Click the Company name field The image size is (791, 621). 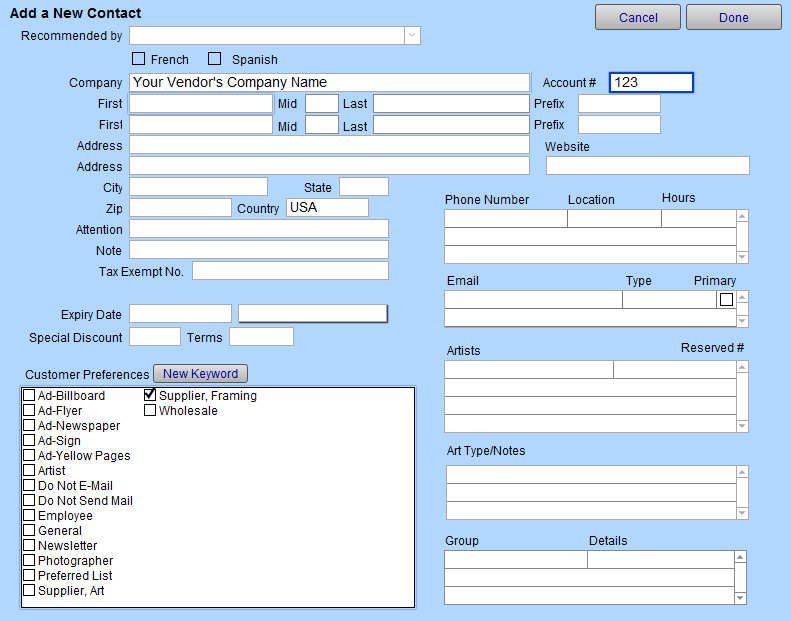click(x=329, y=82)
